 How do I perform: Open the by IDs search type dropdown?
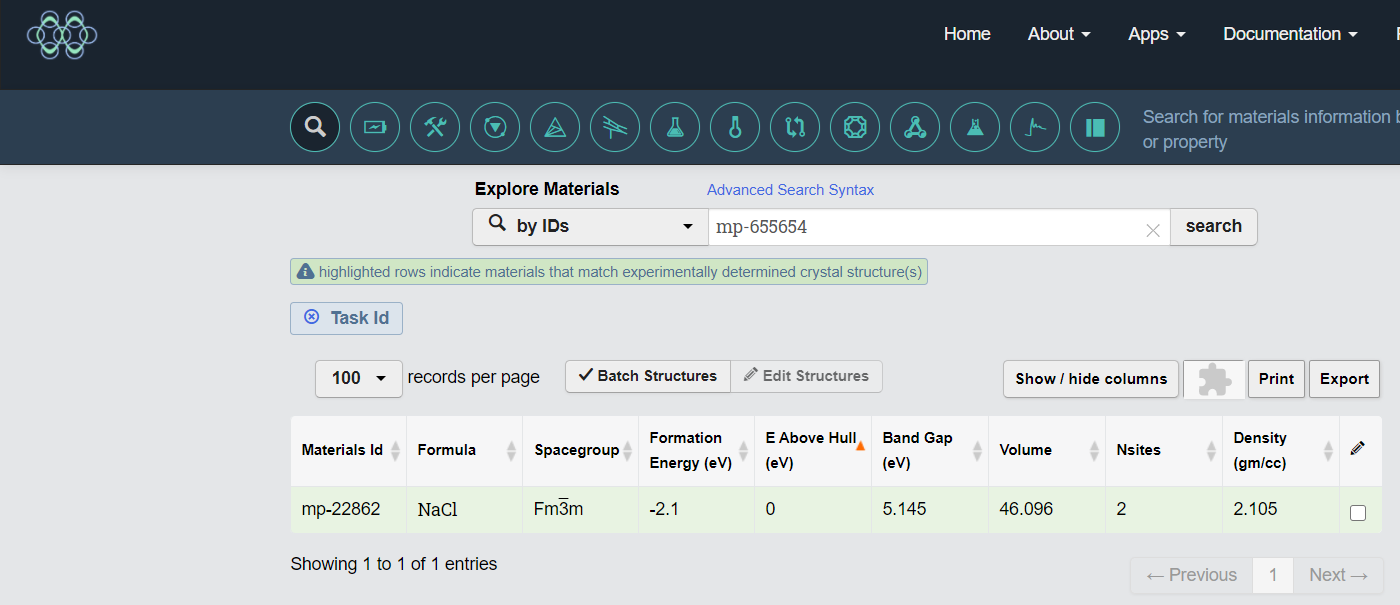[589, 226]
